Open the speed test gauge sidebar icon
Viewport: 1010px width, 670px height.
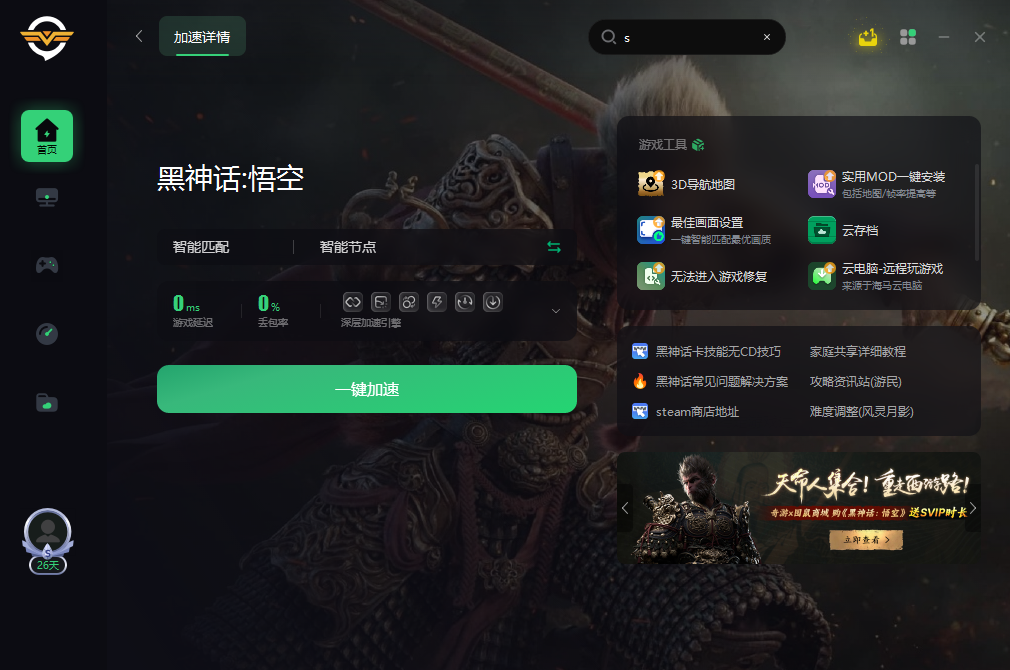point(46,334)
